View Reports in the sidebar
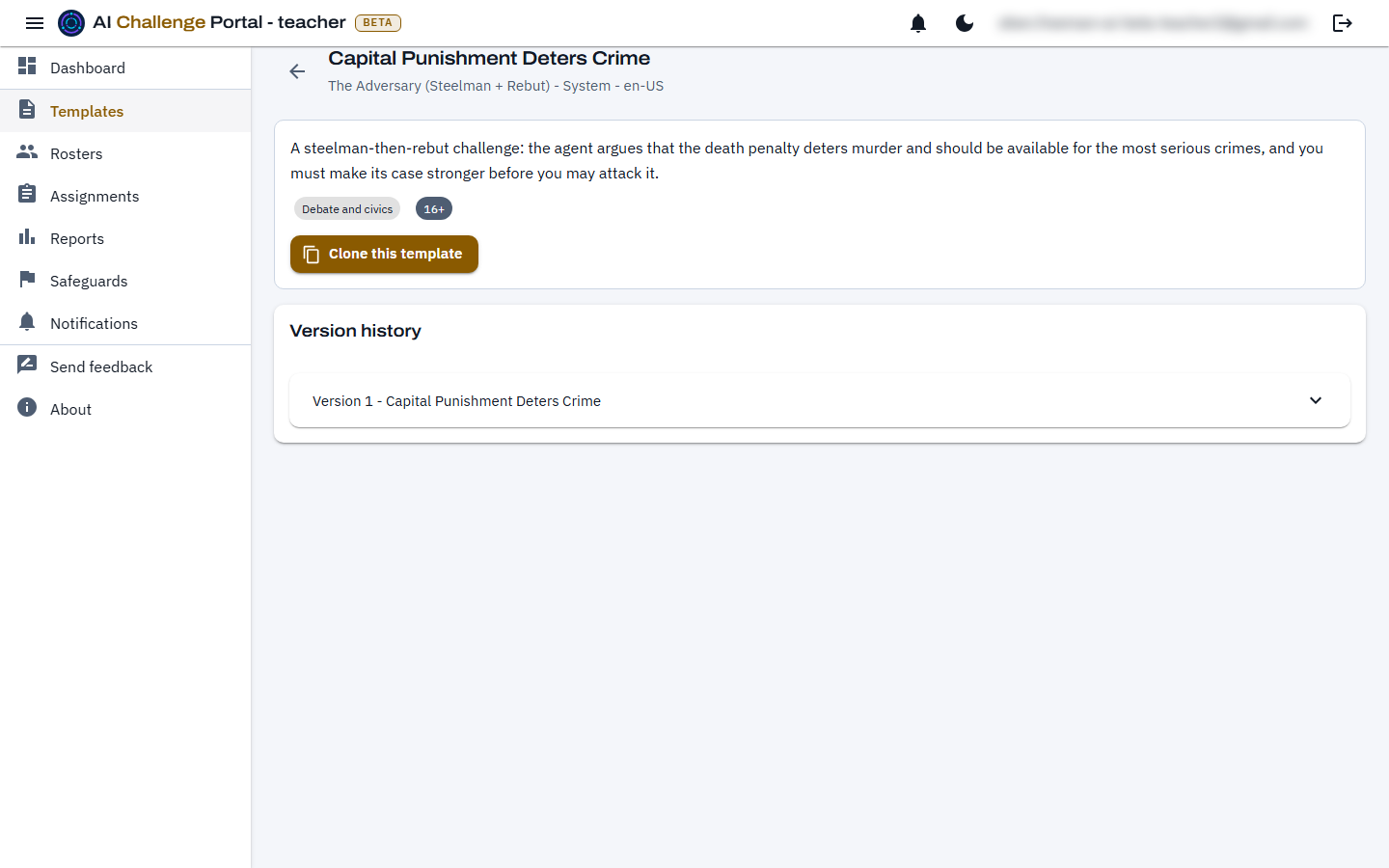 pos(125,238)
